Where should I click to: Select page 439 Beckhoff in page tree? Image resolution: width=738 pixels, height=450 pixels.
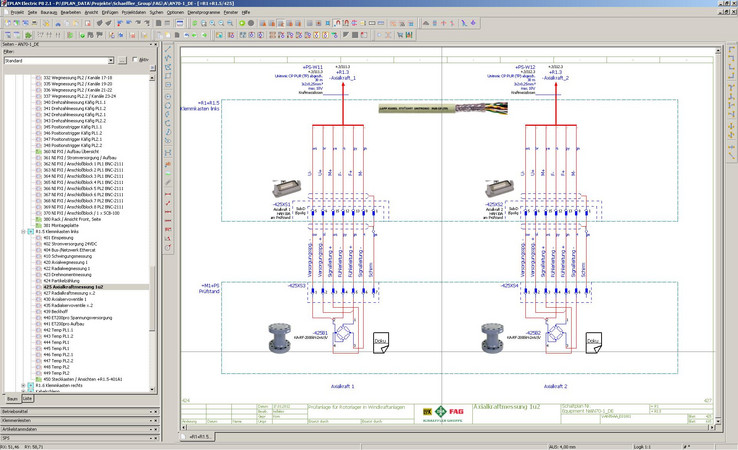pyautogui.click(x=55, y=312)
